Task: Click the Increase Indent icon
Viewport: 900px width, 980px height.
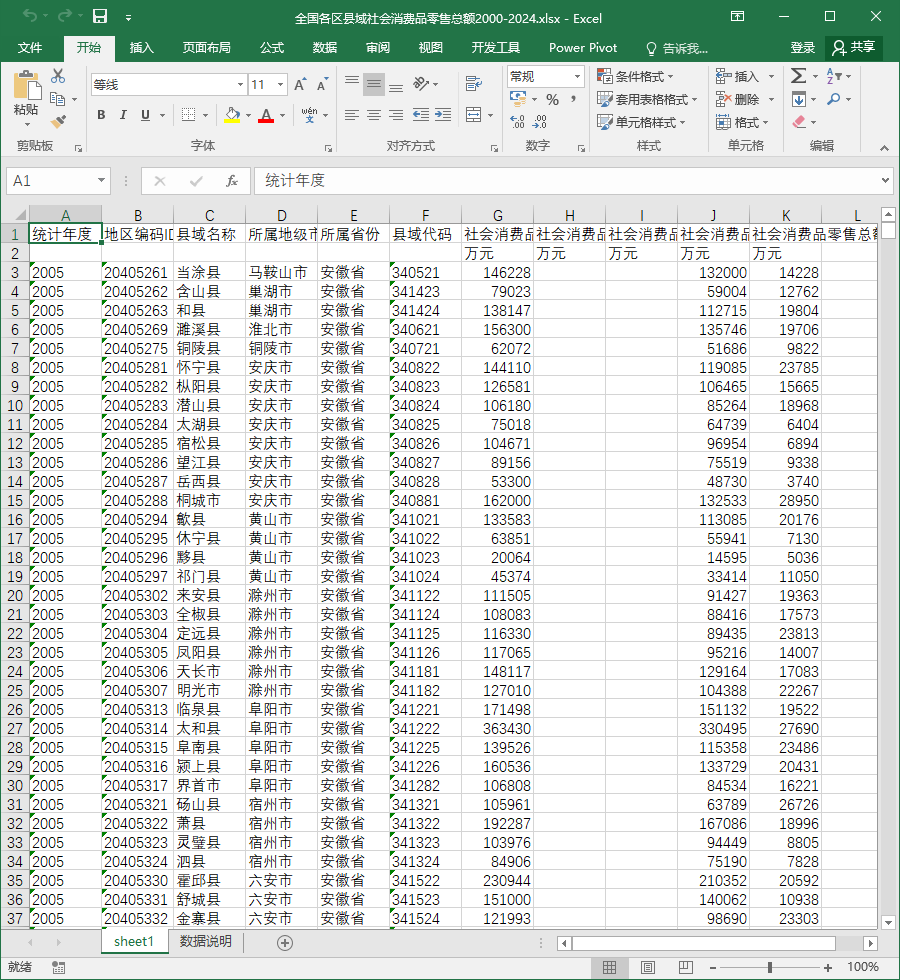Action: tap(443, 114)
